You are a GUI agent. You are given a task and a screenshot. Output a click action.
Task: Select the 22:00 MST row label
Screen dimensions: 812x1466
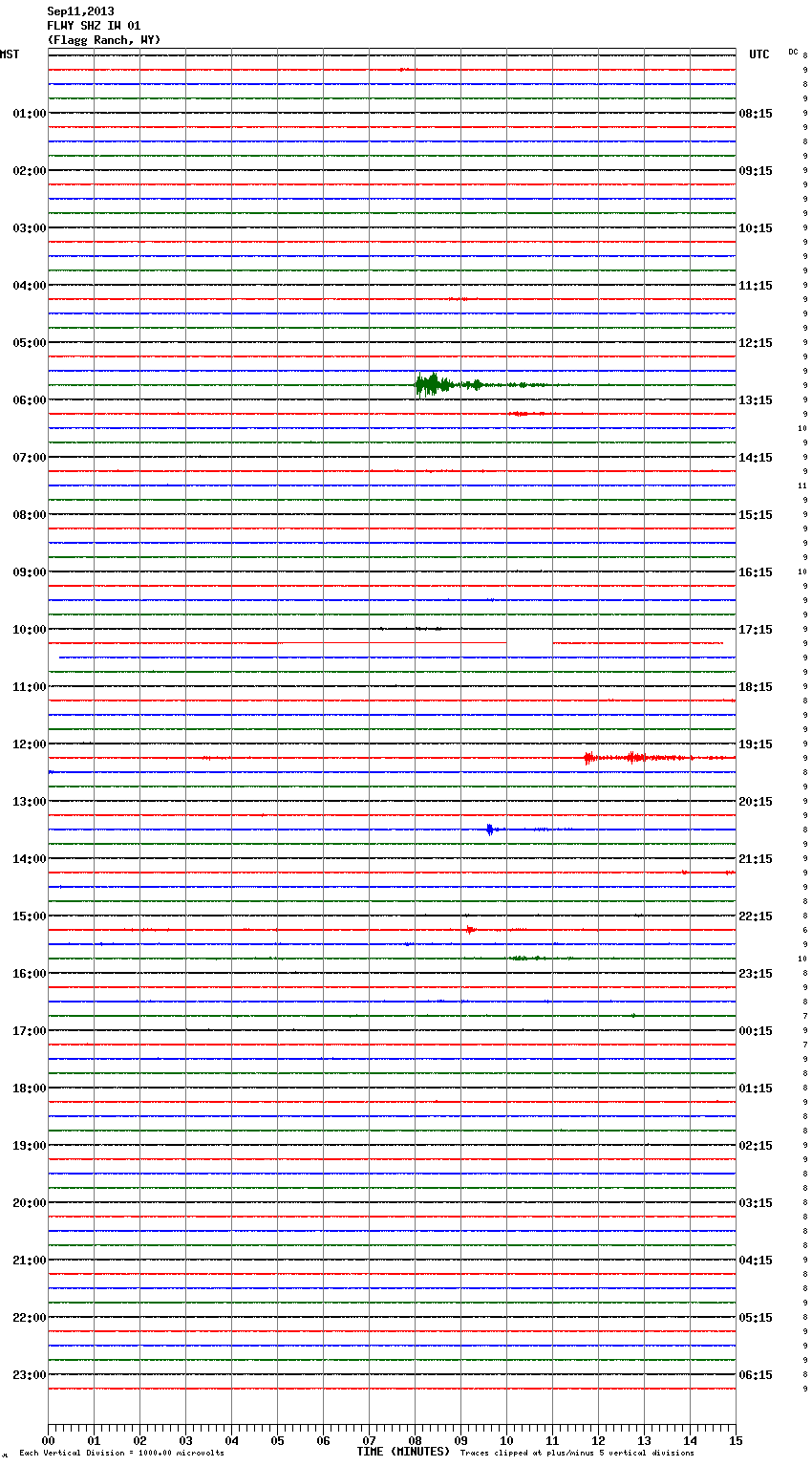pyautogui.click(x=30, y=1318)
